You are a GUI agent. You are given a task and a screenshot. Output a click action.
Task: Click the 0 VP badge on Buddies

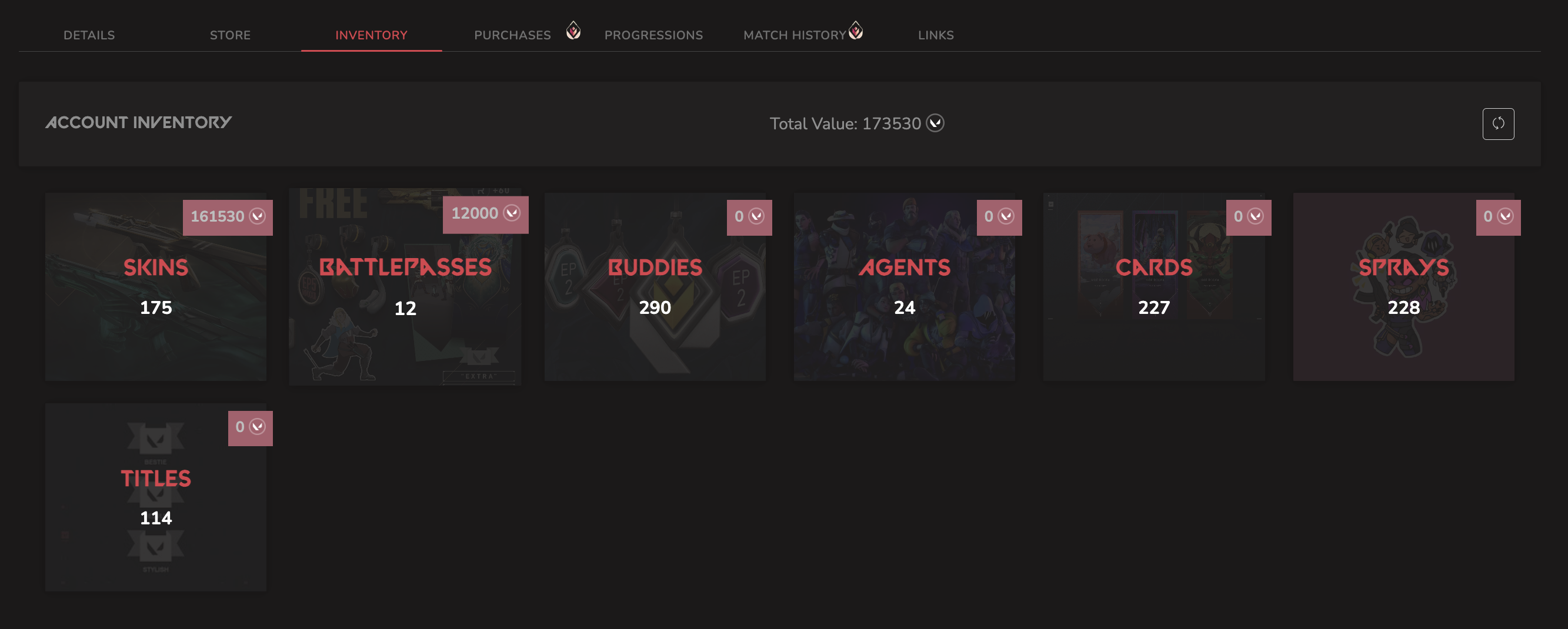[749, 216]
